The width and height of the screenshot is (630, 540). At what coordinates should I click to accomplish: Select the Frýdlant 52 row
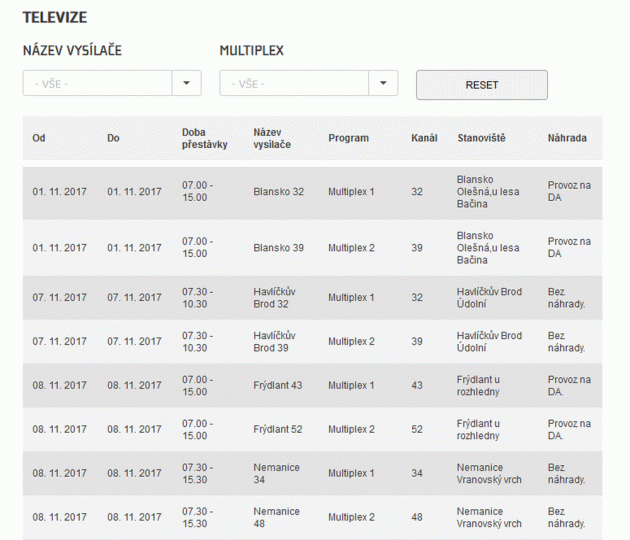(x=313, y=430)
